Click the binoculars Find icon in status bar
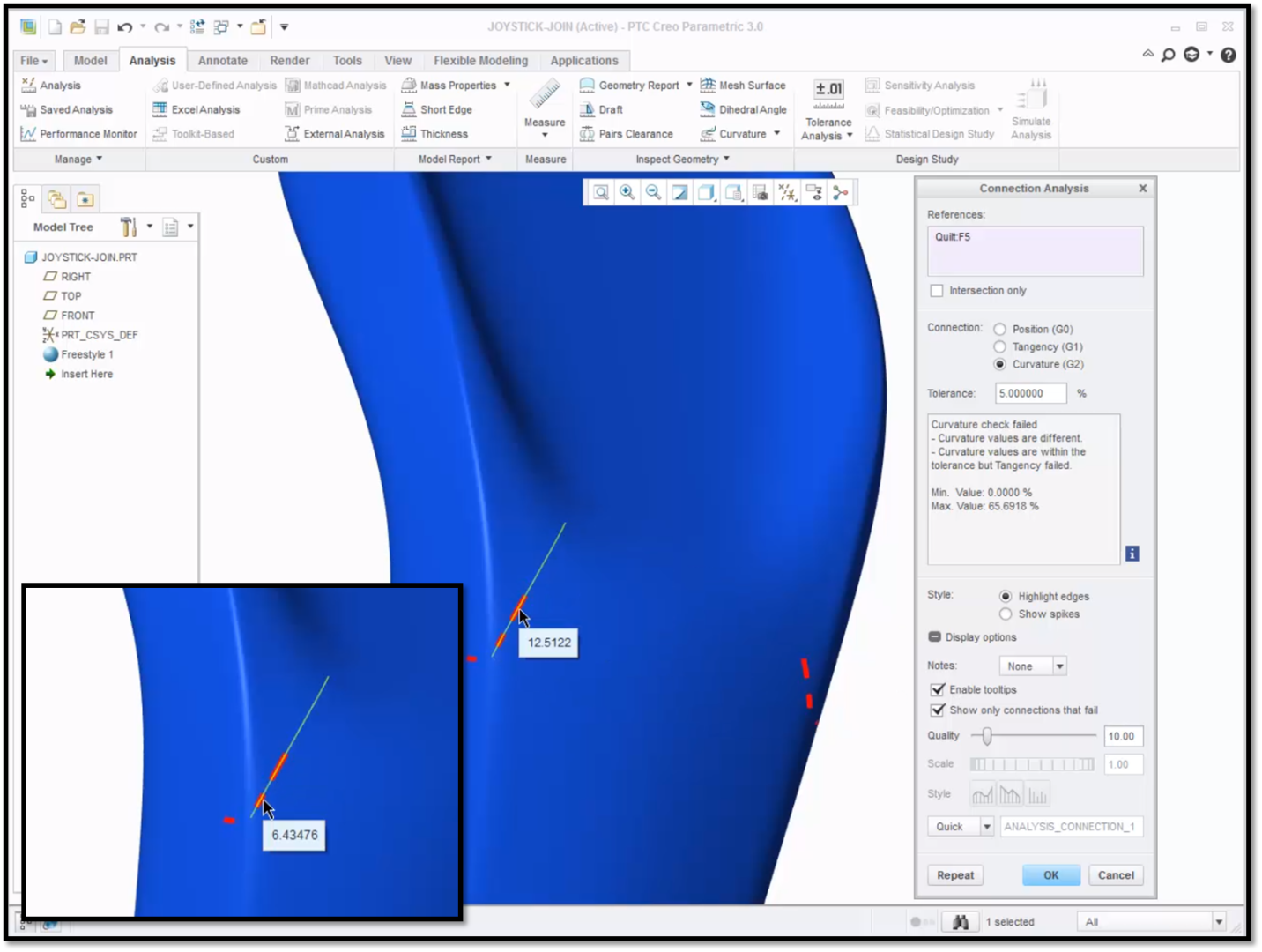 pos(961,922)
